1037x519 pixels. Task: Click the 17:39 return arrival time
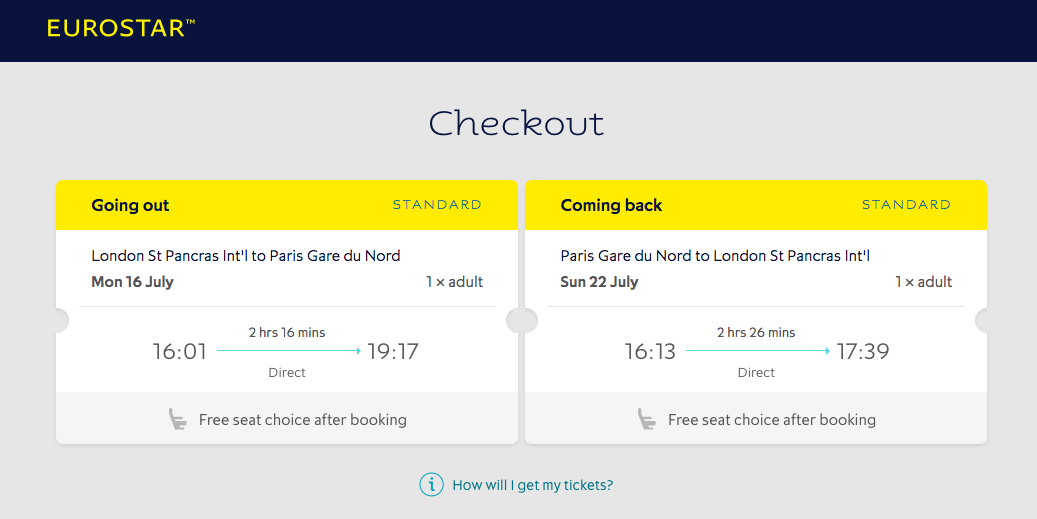coord(863,351)
